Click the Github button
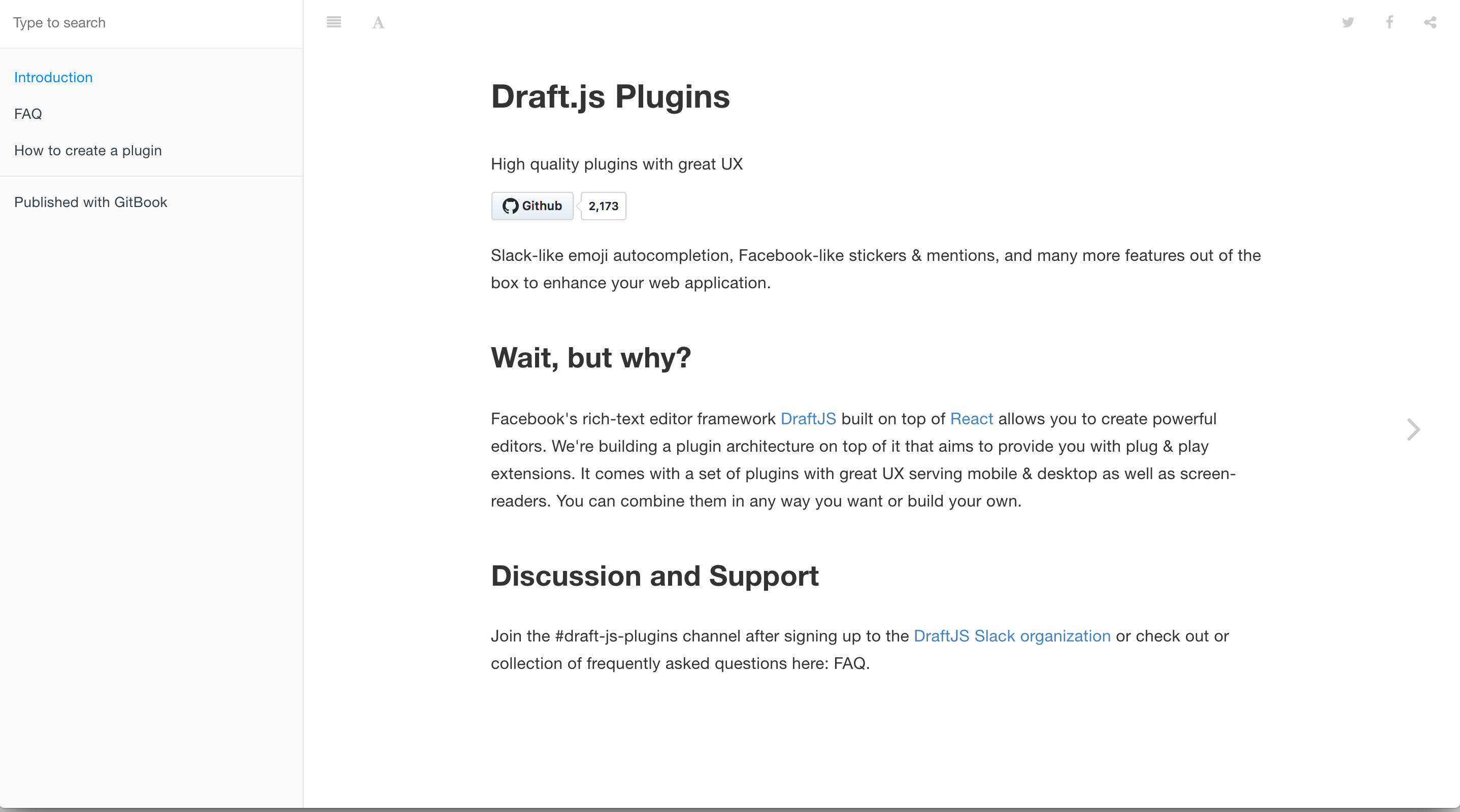This screenshot has height=812, width=1460. click(x=532, y=206)
